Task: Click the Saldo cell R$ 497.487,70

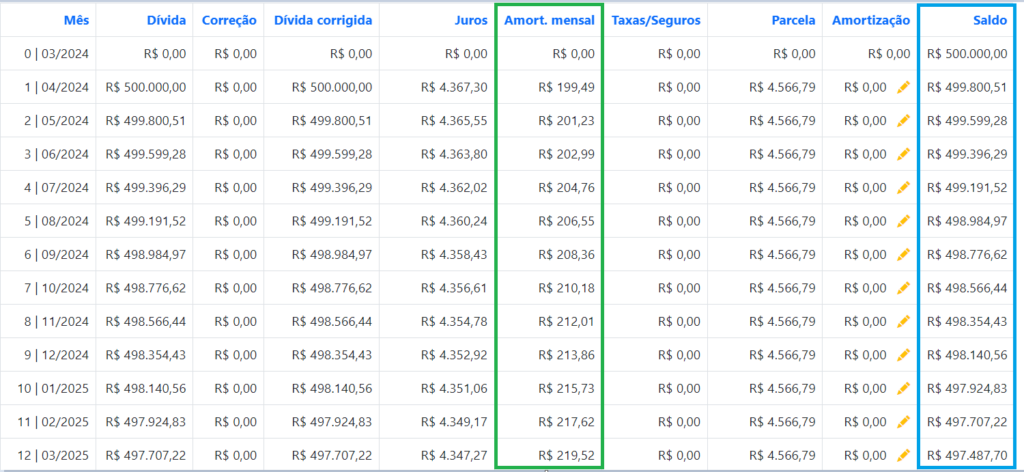Action: click(x=967, y=456)
